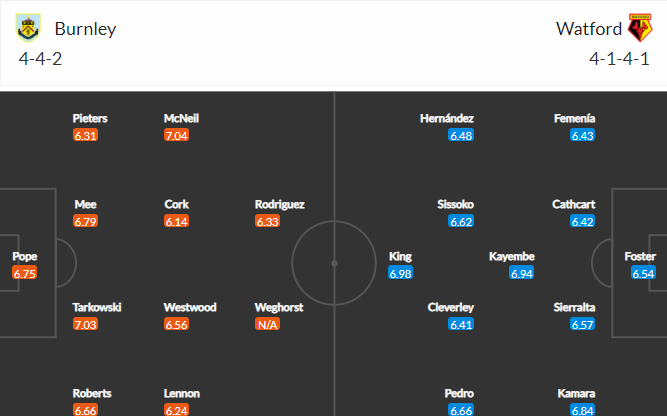Screen dimensions: 667x416
Task: Select player Westwood in Burnley midfield
Action: pos(190,308)
